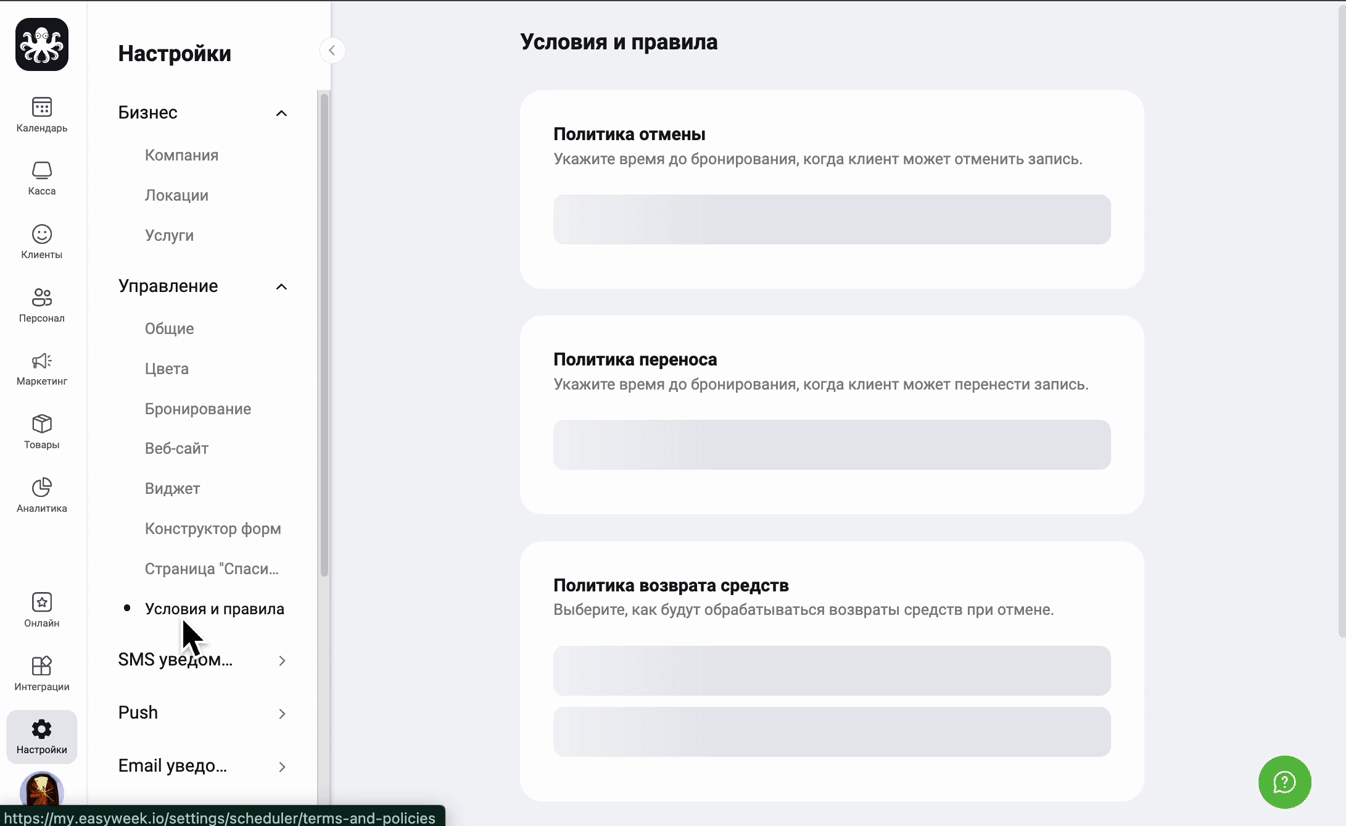Open the Маркетинг megaphone section
Viewport: 1346px width, 826px height.
pyautogui.click(x=42, y=368)
